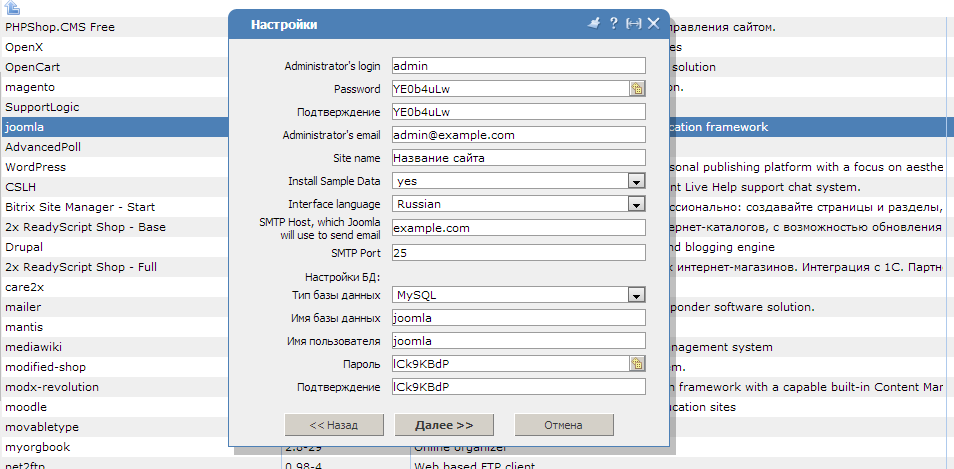The width and height of the screenshot is (954, 469).
Task: Open the Тип базы данных dropdown
Action: coord(636,296)
